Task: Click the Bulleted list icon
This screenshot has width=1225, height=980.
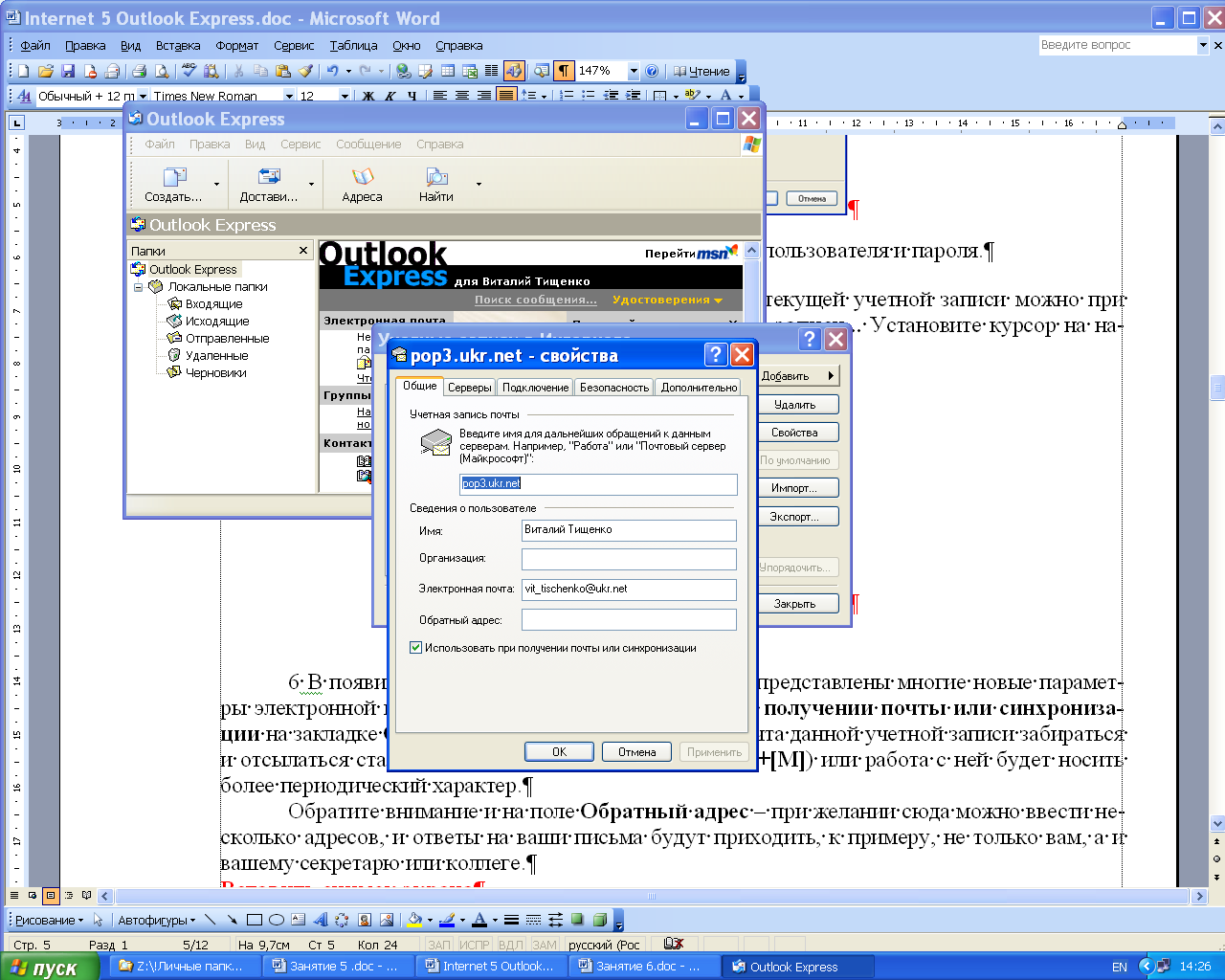Action: tap(589, 96)
